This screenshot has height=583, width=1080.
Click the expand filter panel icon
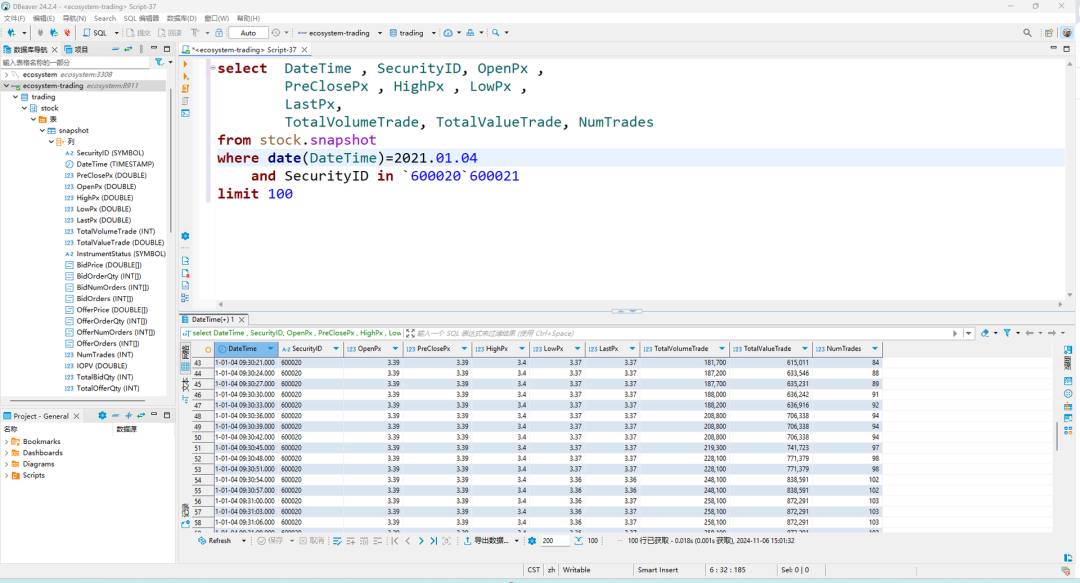click(x=411, y=333)
